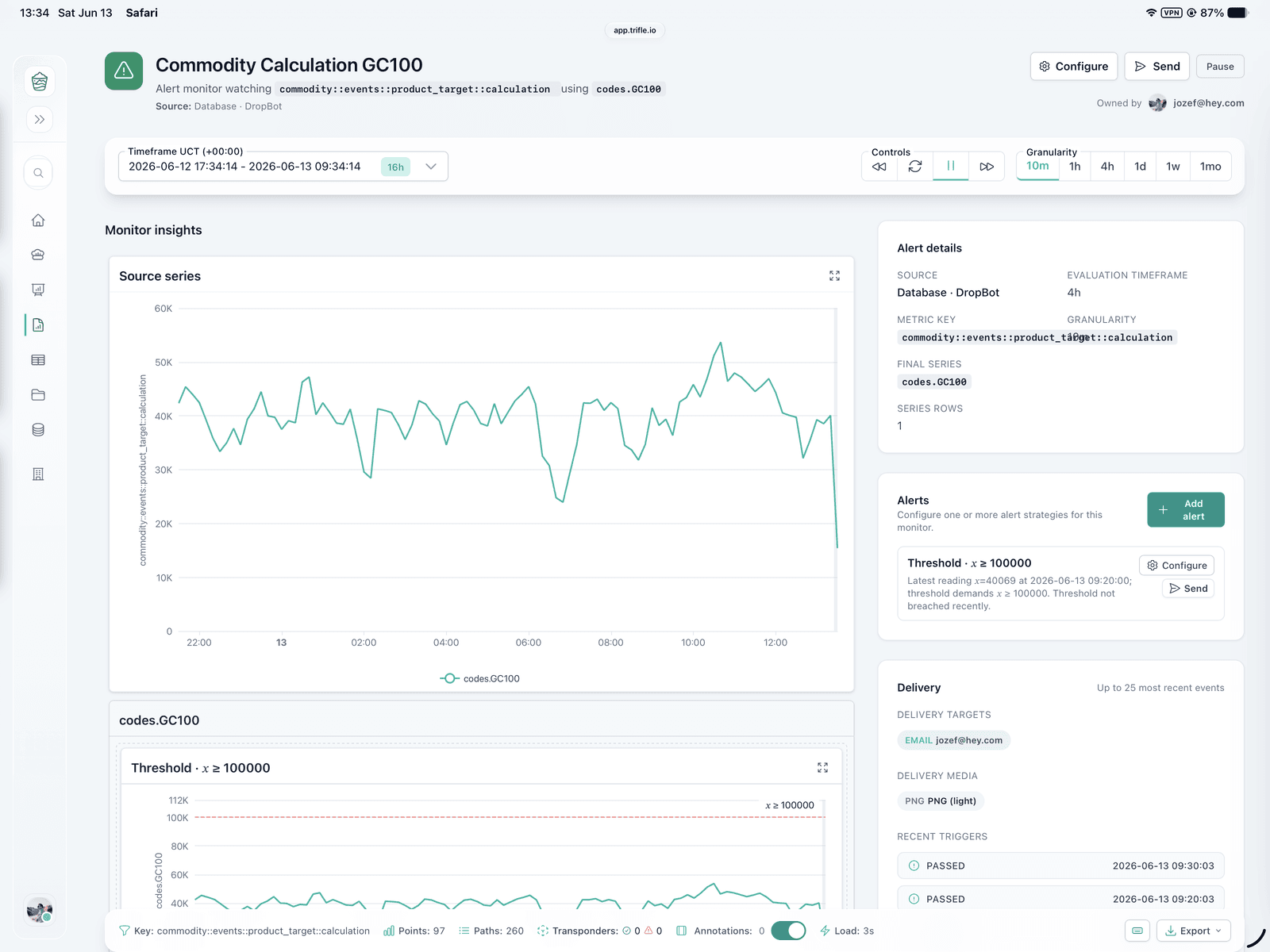Open the folder icon in sidebar
Viewport: 1270px width, 952px height.
click(38, 395)
